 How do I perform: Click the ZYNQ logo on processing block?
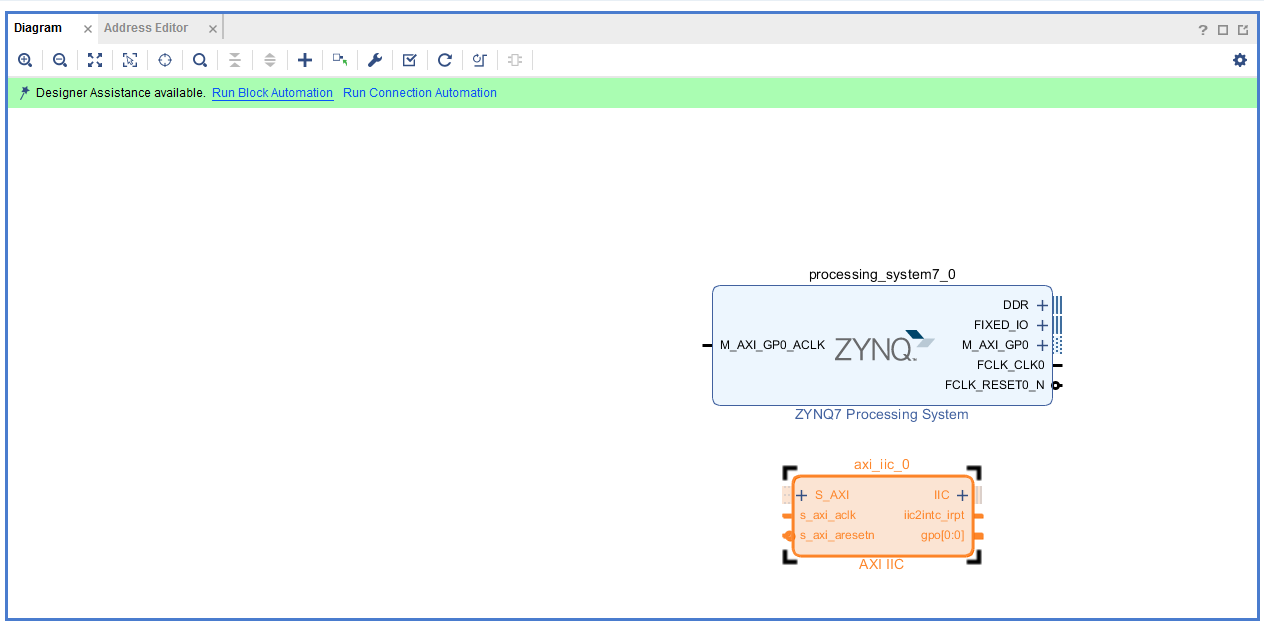(x=884, y=346)
